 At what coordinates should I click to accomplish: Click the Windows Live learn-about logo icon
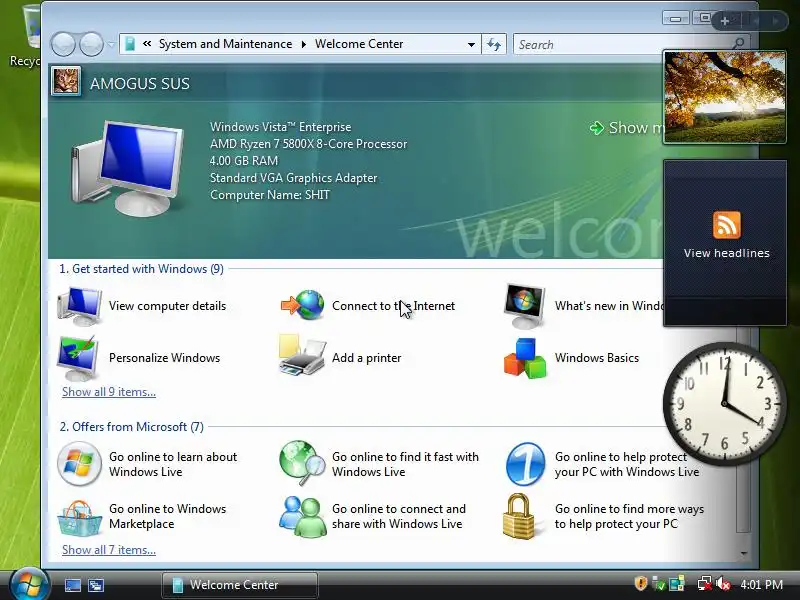79,464
